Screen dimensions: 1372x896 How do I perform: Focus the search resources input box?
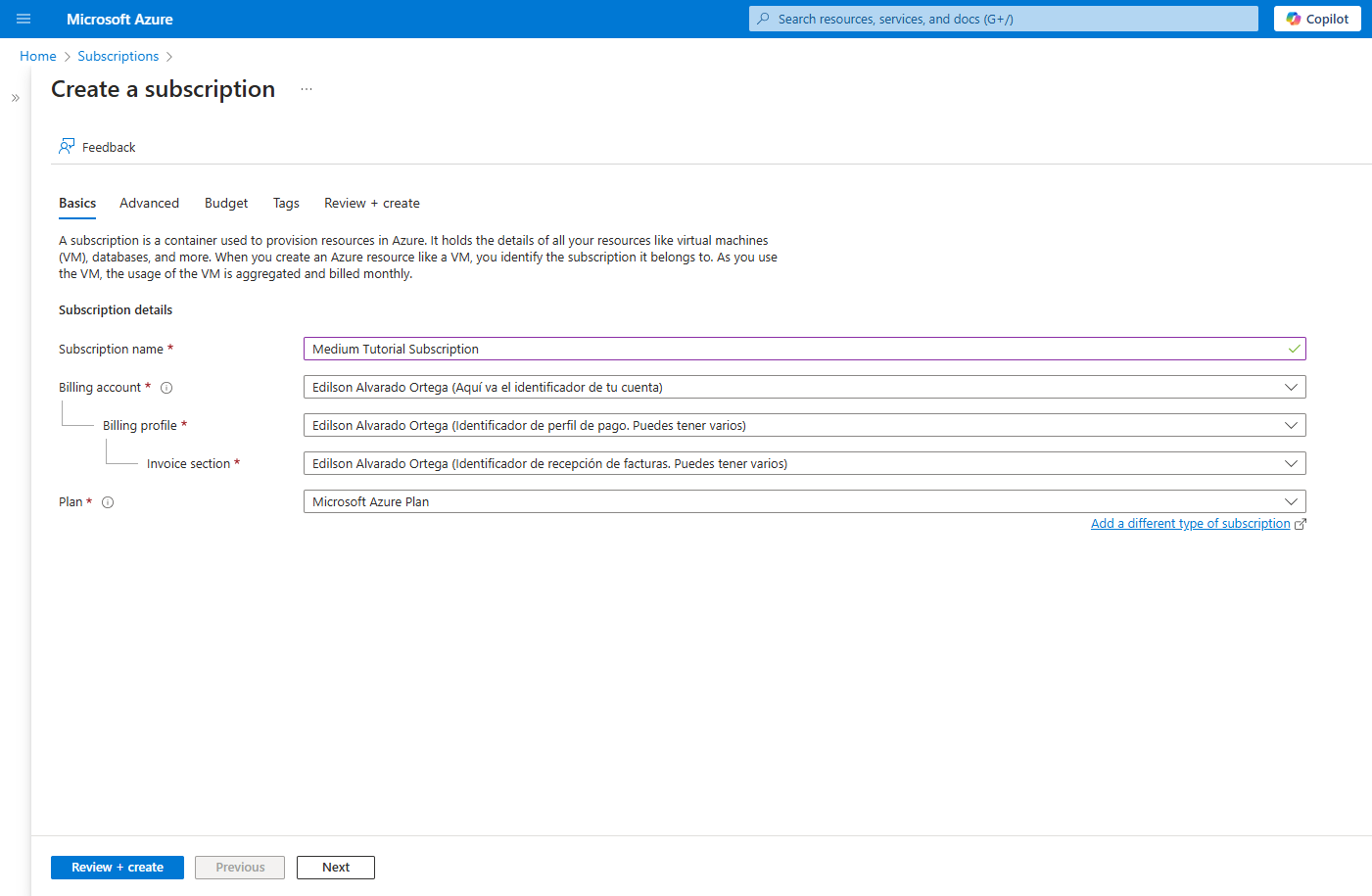1004,19
